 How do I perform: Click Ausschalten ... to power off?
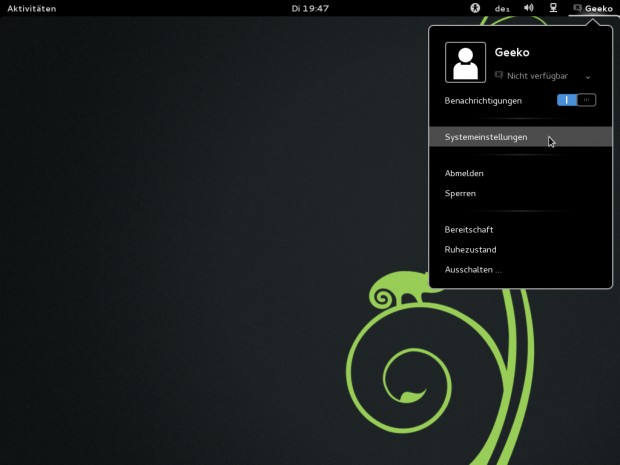(520, 270)
